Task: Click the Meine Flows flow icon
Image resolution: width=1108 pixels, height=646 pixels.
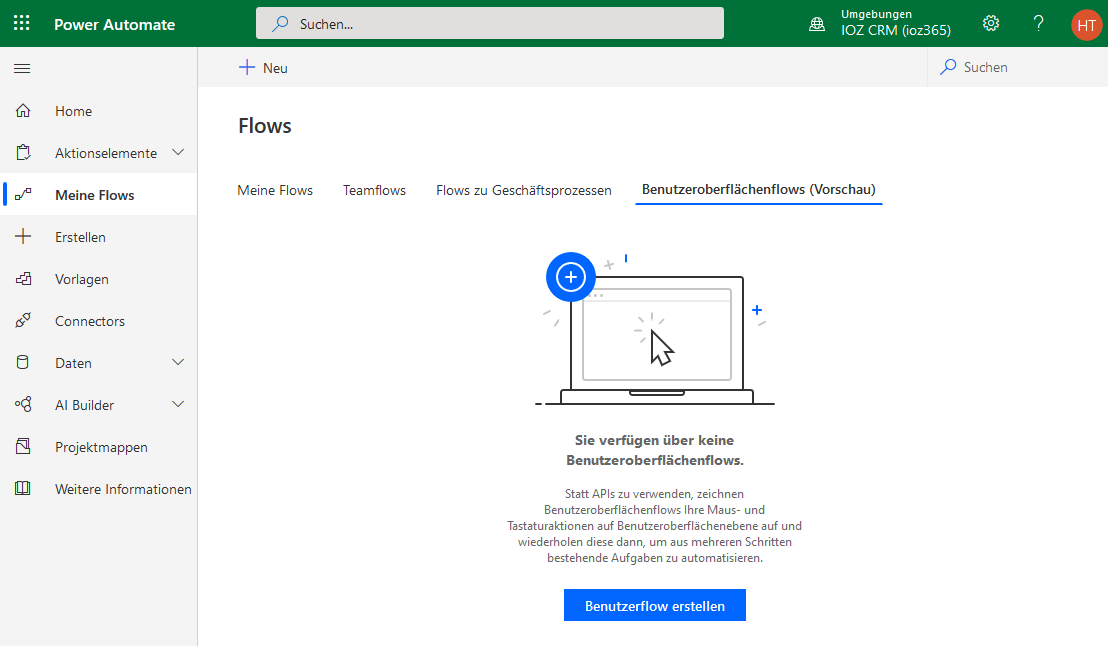Action: (x=23, y=194)
